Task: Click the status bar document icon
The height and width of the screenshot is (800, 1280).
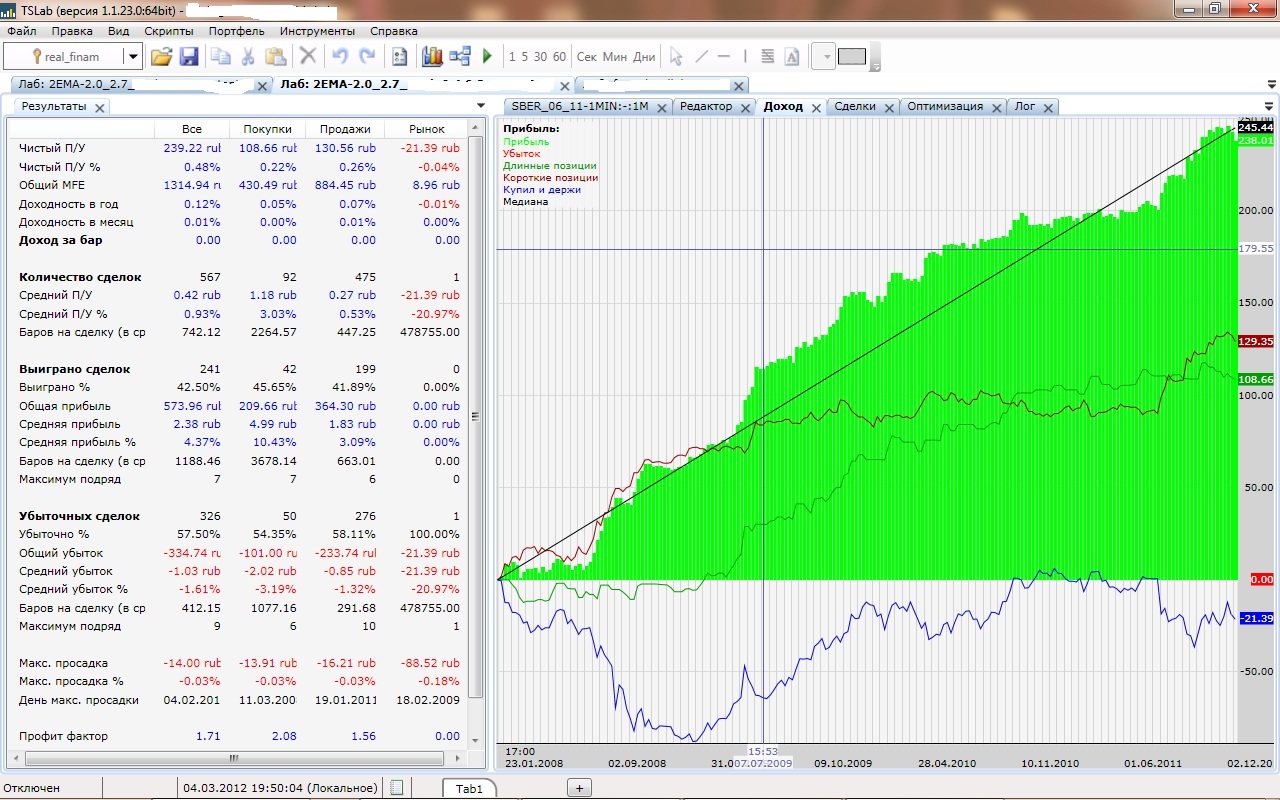Action: 397,788
